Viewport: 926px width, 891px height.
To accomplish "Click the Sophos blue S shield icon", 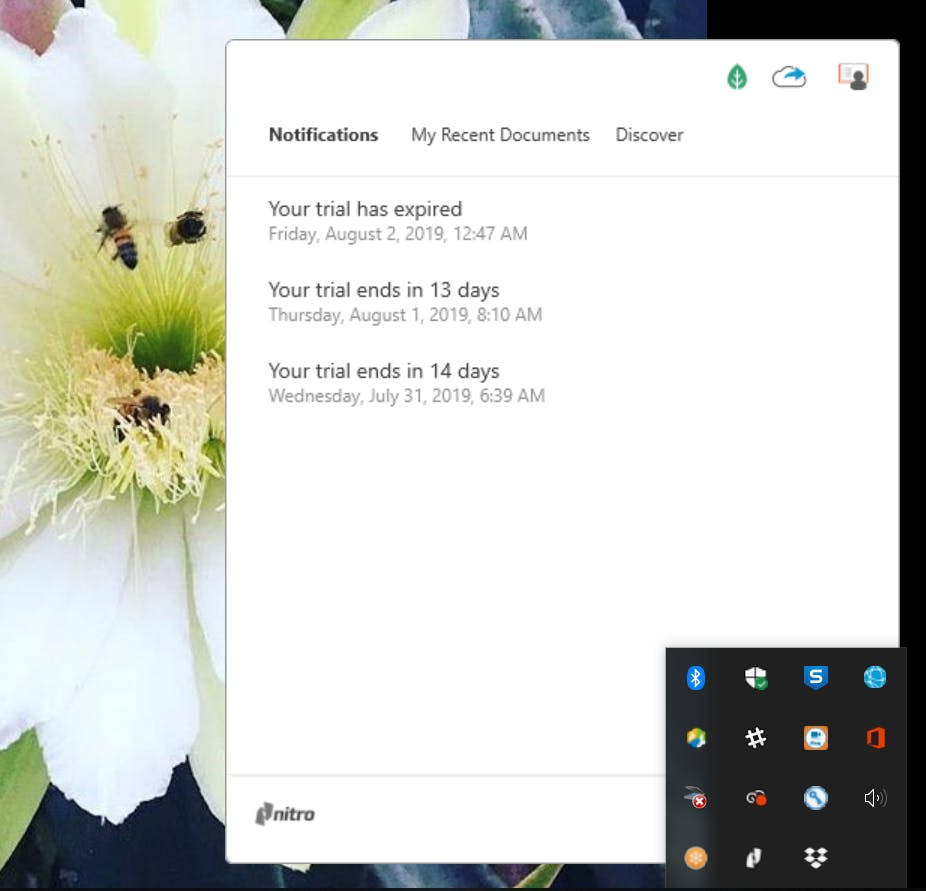I will (816, 678).
